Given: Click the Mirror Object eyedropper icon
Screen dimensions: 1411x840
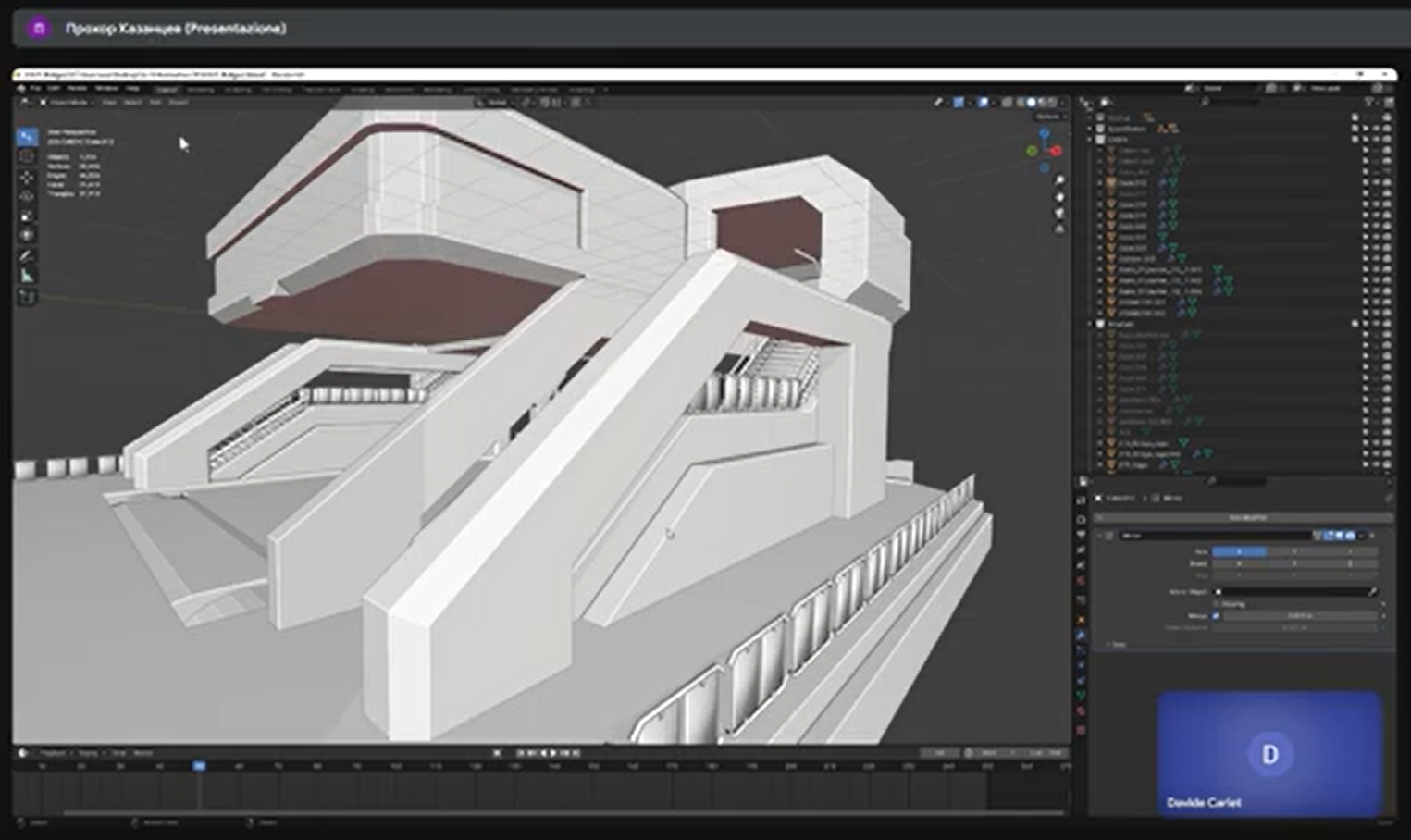Looking at the screenshot, I should coord(1372,592).
